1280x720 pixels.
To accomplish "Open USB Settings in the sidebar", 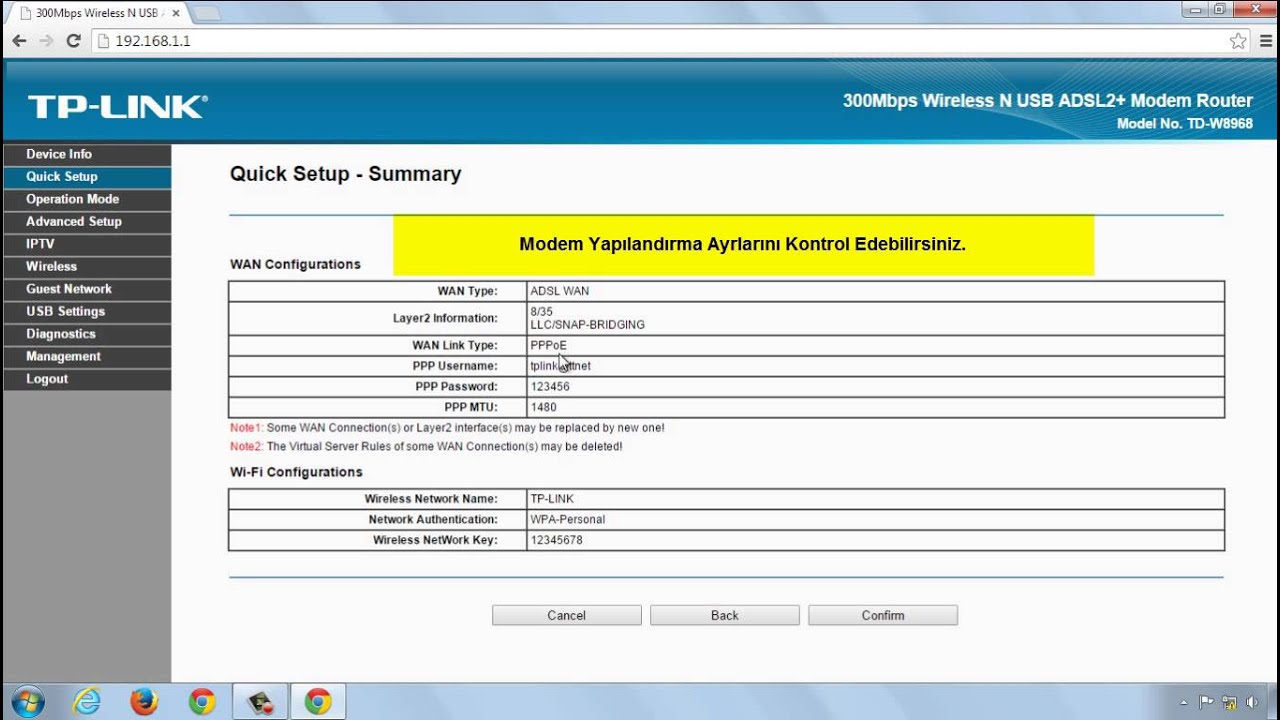I will 87,312.
